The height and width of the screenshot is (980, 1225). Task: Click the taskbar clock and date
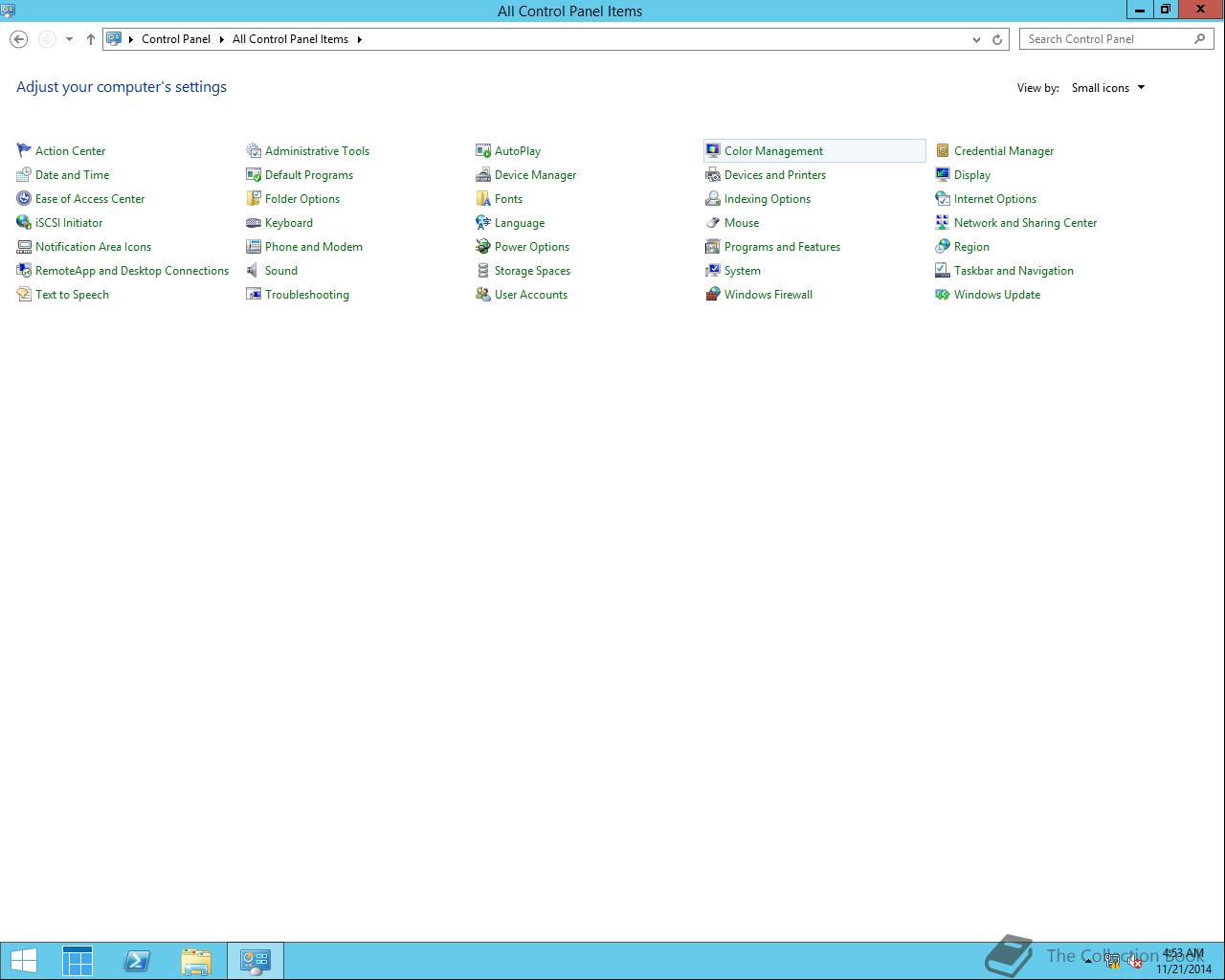coord(1183,961)
